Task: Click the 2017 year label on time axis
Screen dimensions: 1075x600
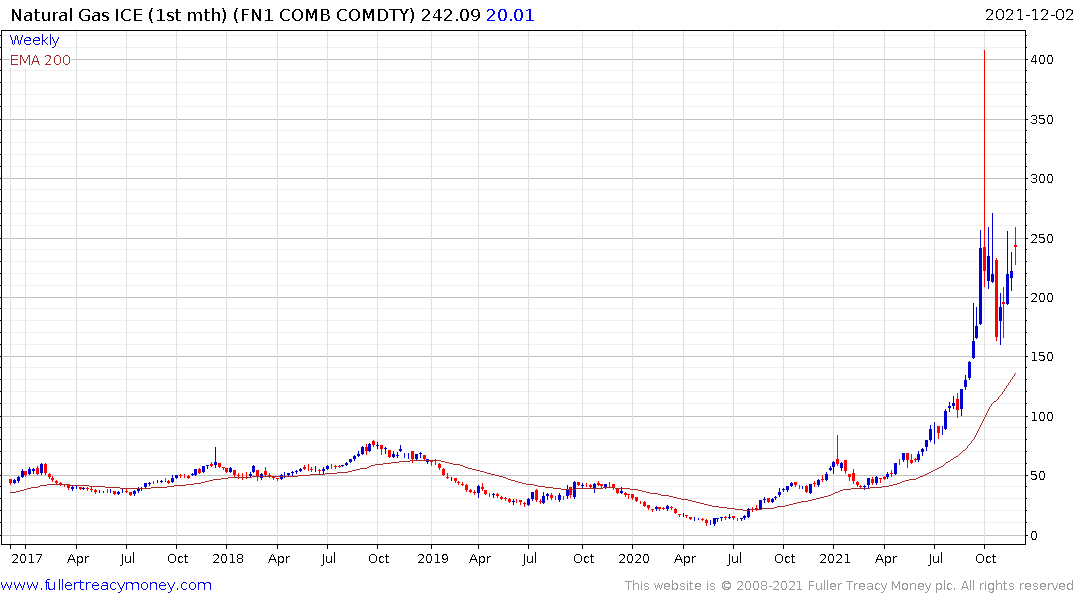Action: click(27, 558)
